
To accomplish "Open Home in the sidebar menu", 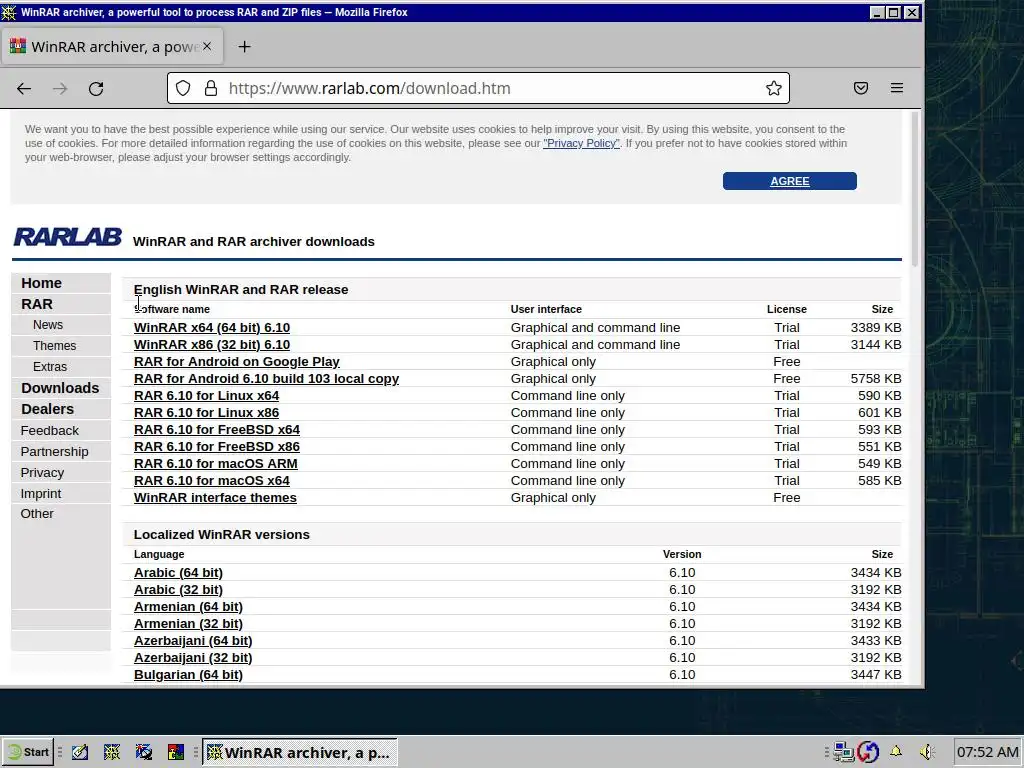I will click(41, 283).
